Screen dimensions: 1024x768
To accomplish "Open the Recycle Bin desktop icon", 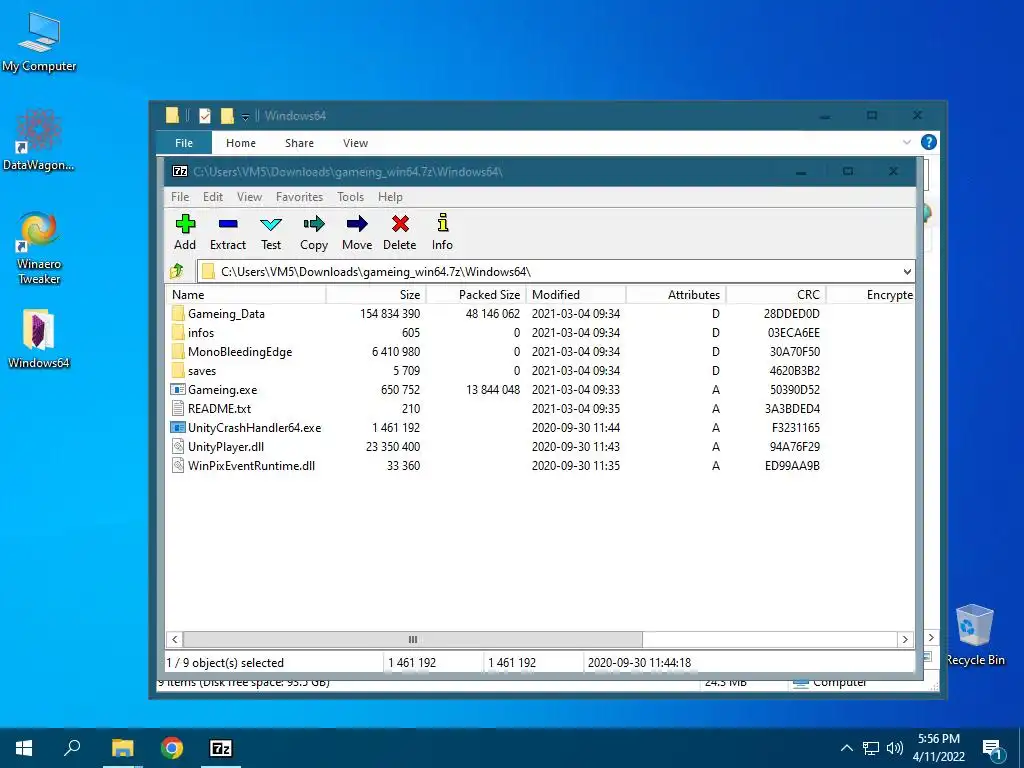I will [974, 626].
